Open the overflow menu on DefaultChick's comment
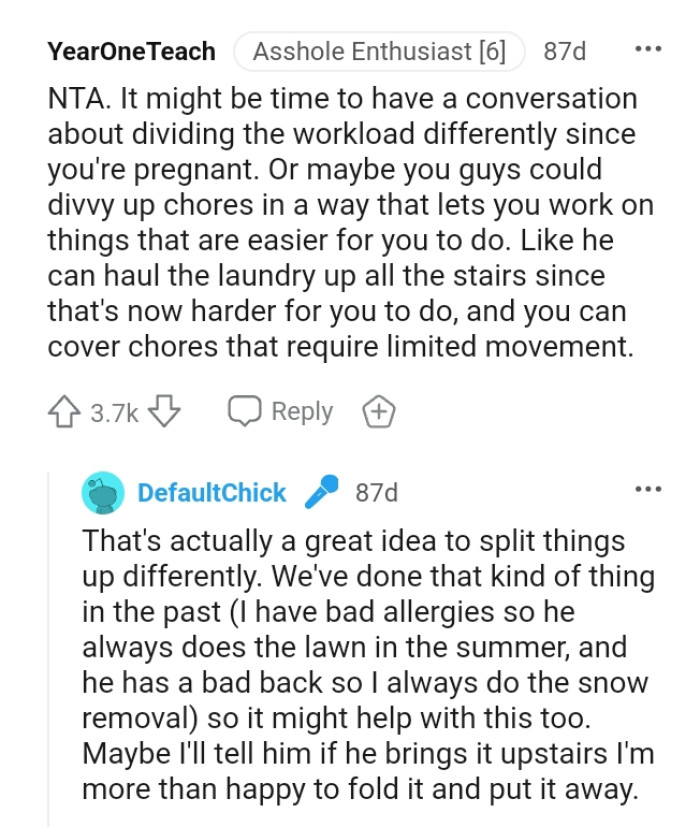This screenshot has height=827, width=700. coord(648,489)
